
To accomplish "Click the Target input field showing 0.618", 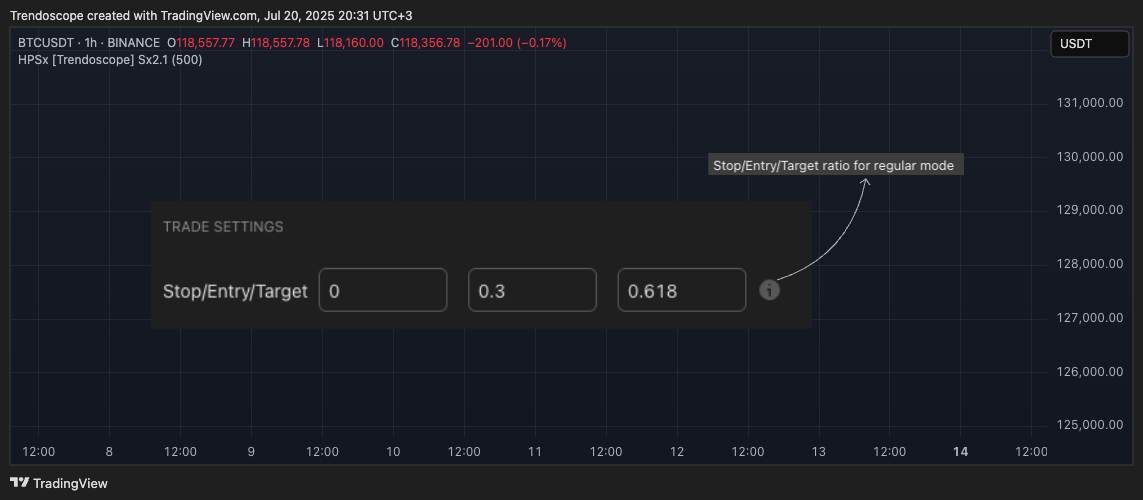I will click(682, 290).
